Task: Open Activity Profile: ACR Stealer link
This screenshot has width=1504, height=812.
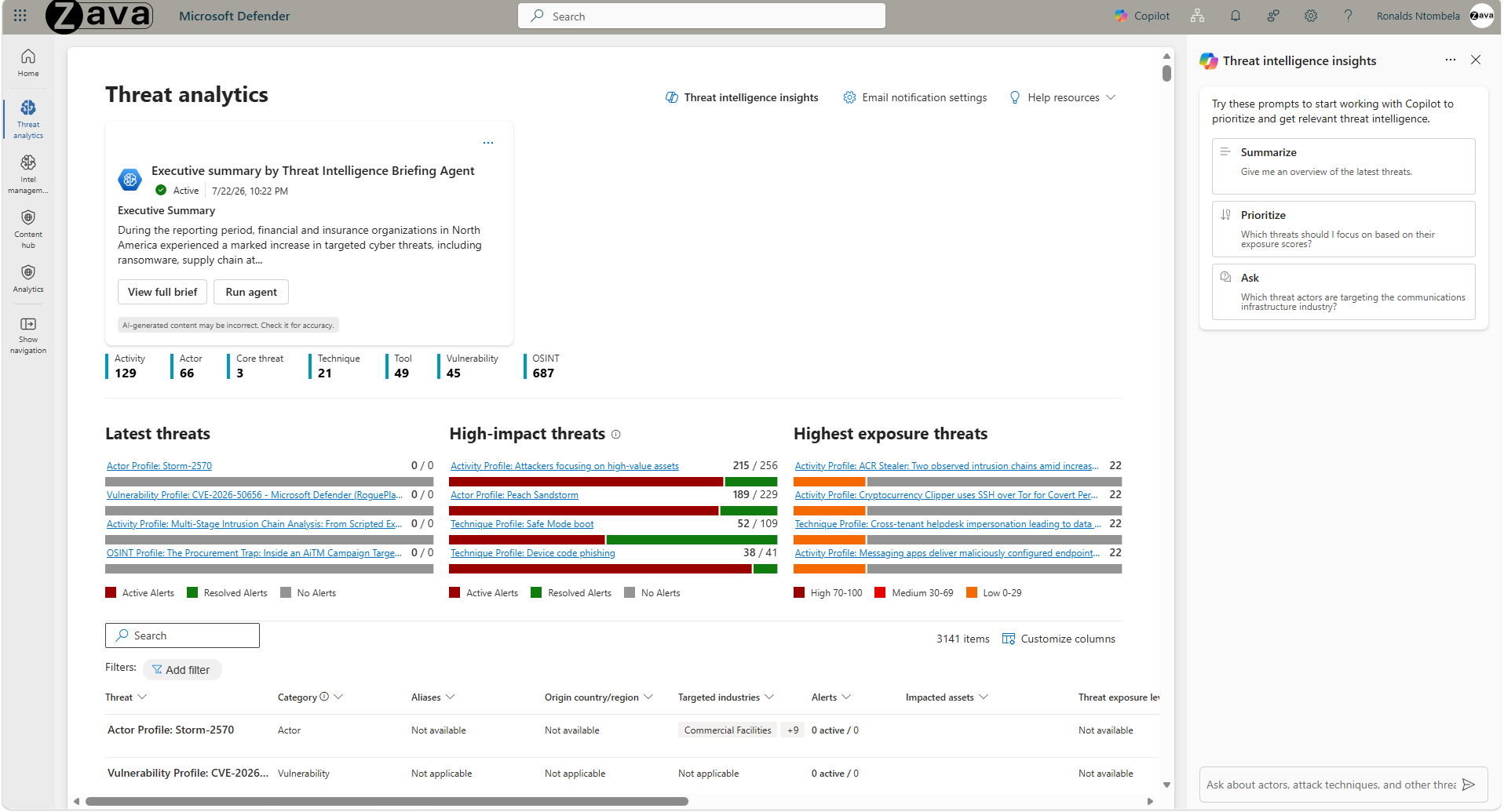Action: click(x=947, y=466)
